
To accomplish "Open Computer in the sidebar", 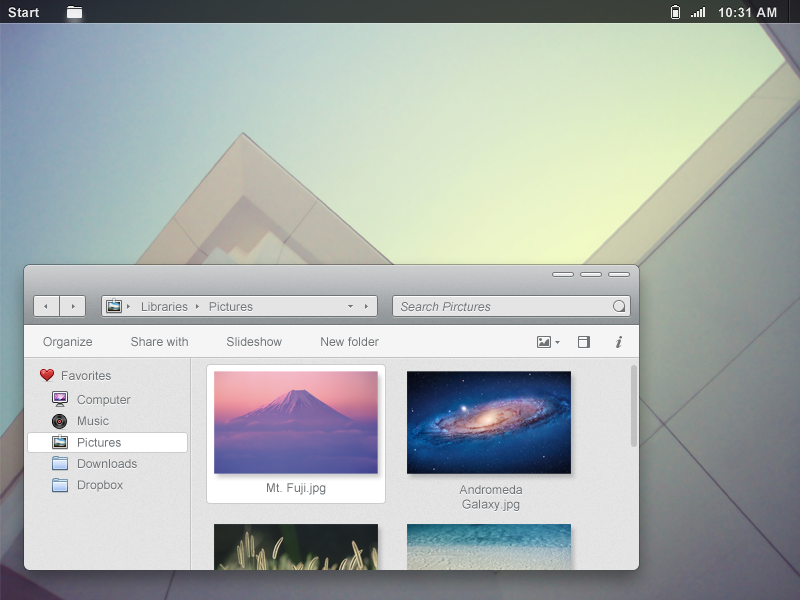I will point(104,399).
